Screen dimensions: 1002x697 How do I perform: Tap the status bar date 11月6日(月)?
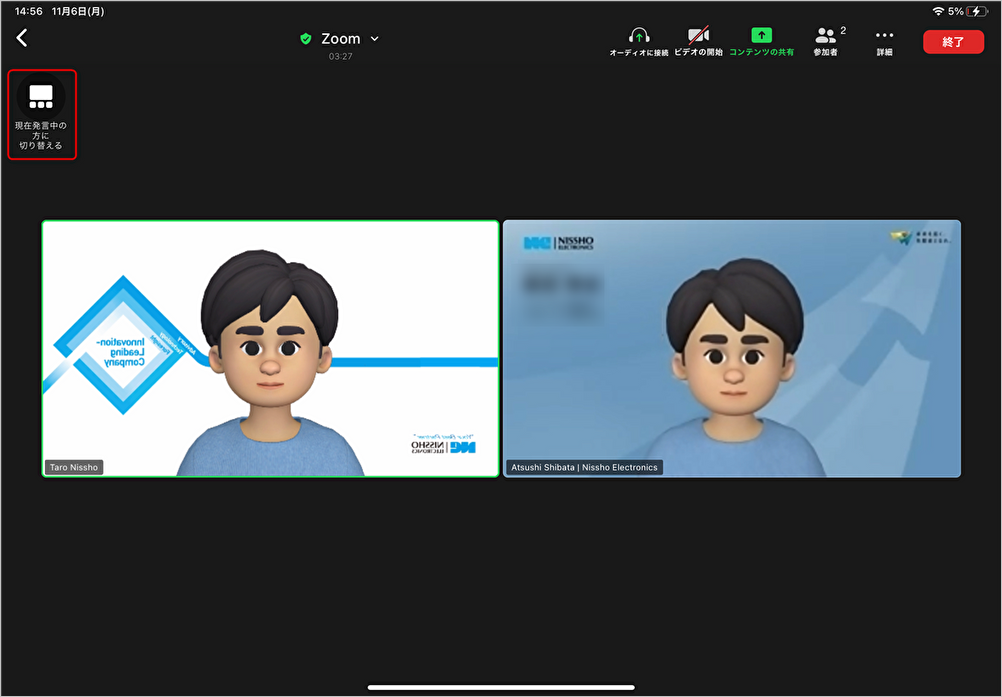click(78, 11)
